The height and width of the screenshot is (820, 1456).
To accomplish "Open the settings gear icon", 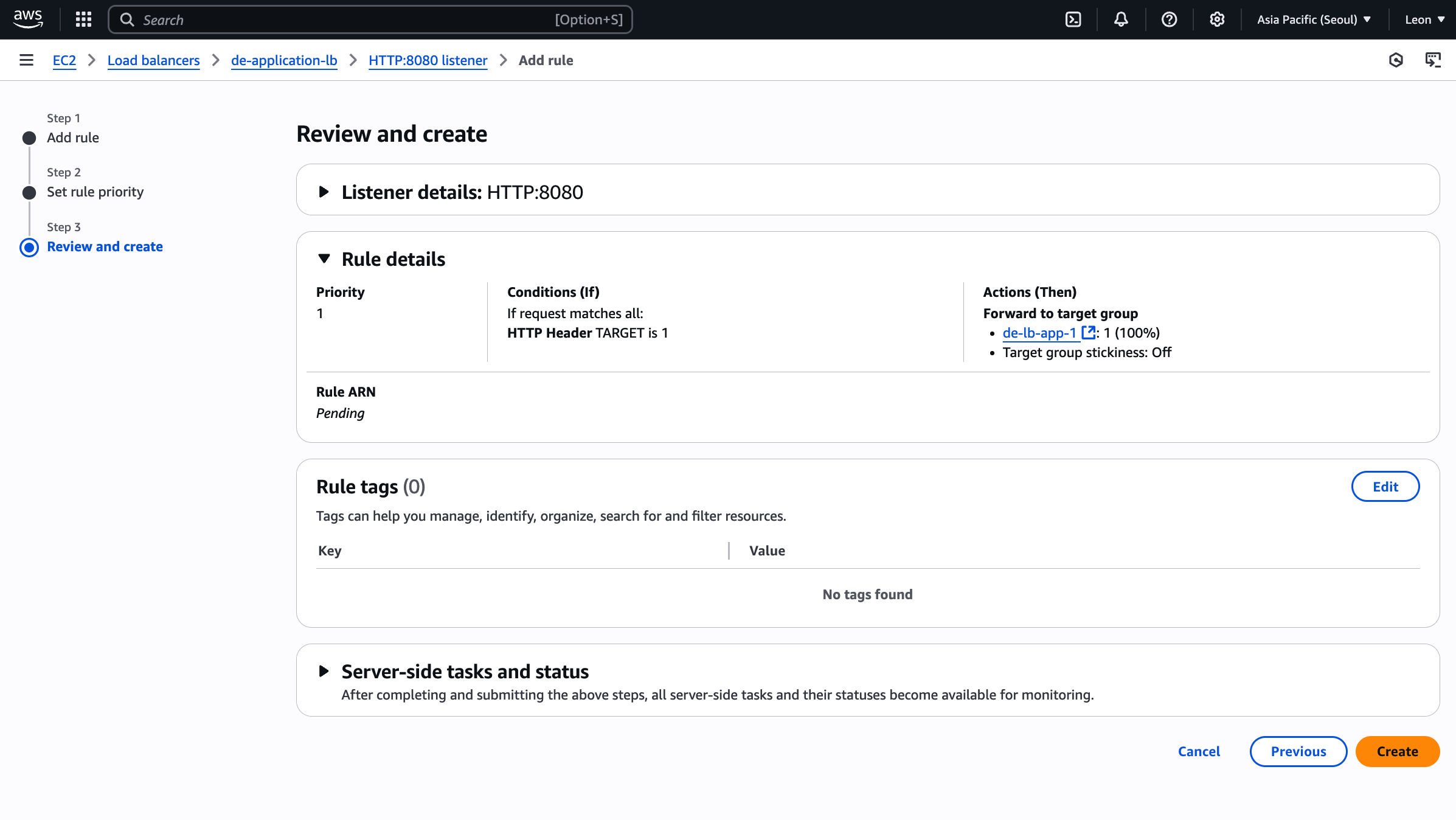I will click(1217, 19).
